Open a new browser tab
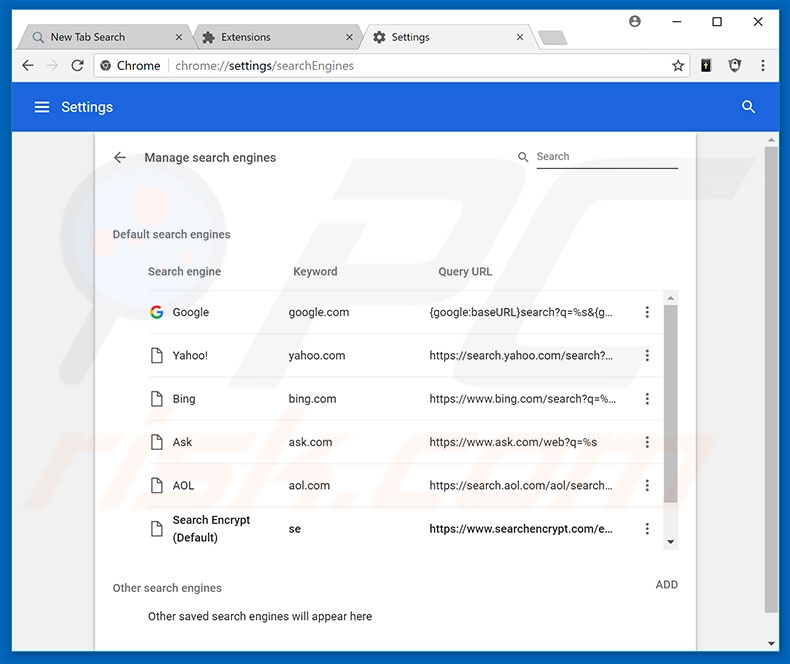This screenshot has height=664, width=790. (x=552, y=37)
